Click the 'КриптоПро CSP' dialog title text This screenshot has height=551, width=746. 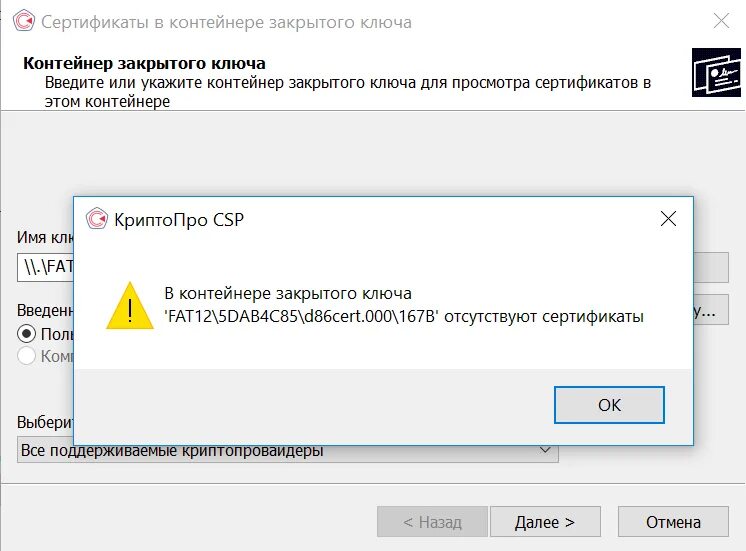[x=179, y=219]
